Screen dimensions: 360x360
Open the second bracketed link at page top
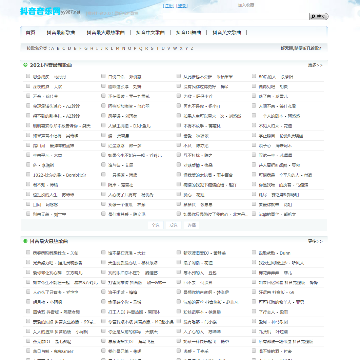pos(182,5)
